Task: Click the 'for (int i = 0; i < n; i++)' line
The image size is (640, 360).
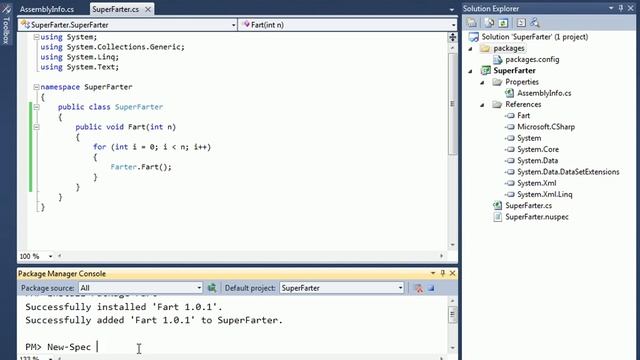Action: 152,147
